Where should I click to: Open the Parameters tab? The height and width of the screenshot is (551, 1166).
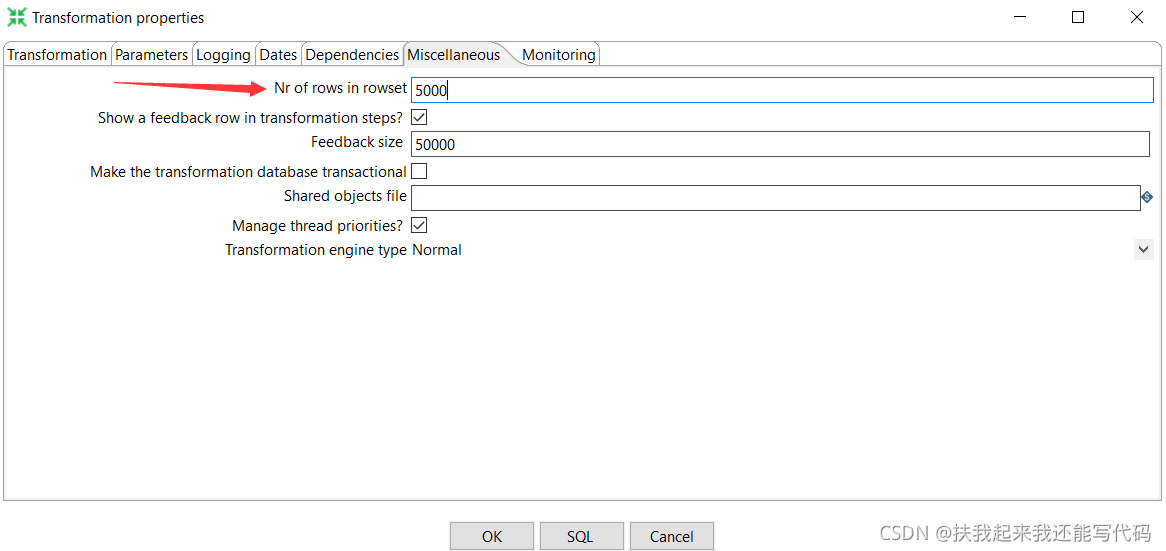click(x=152, y=54)
